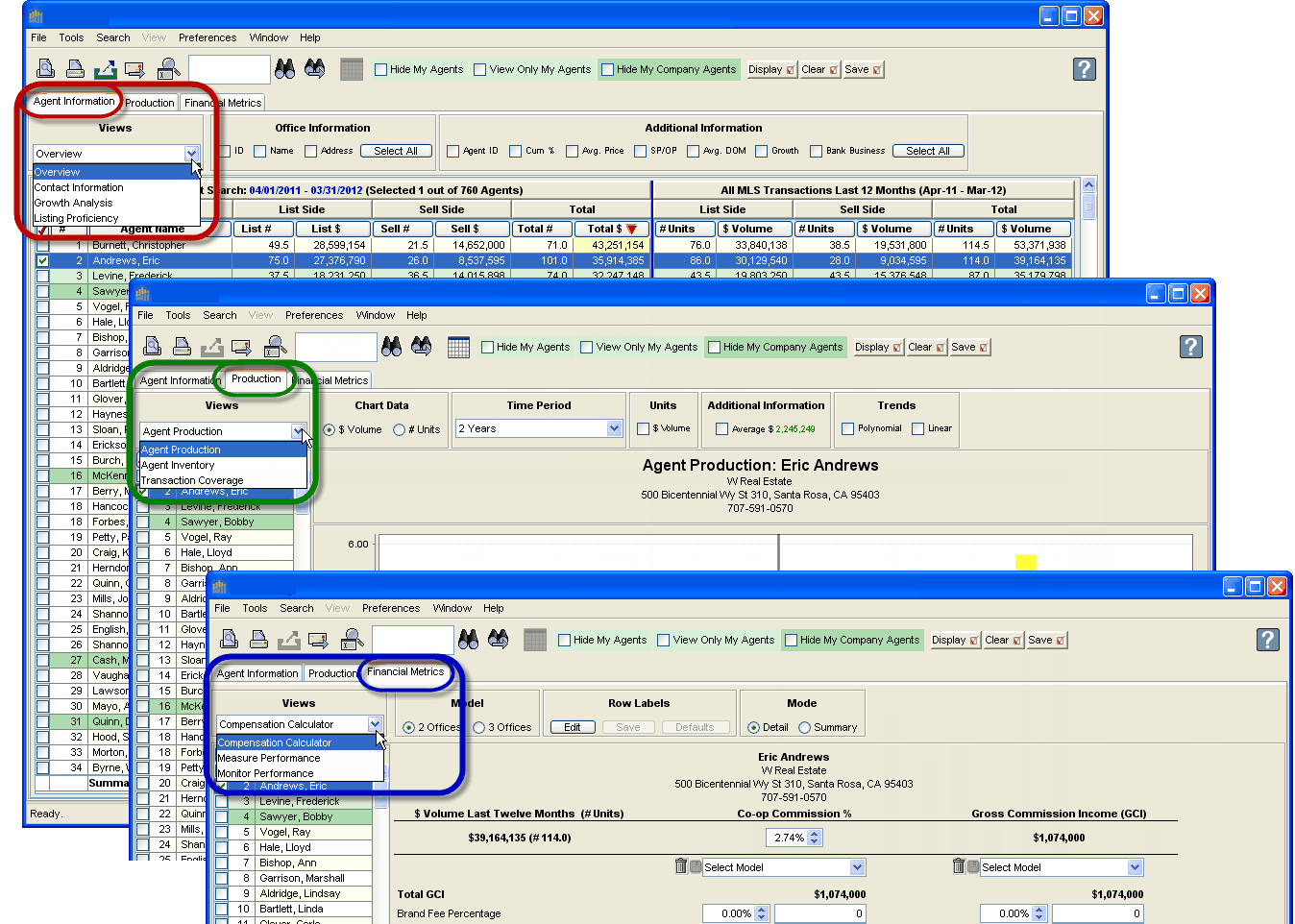
Task: Select the 3 Offices model radio button
Action: point(479,727)
